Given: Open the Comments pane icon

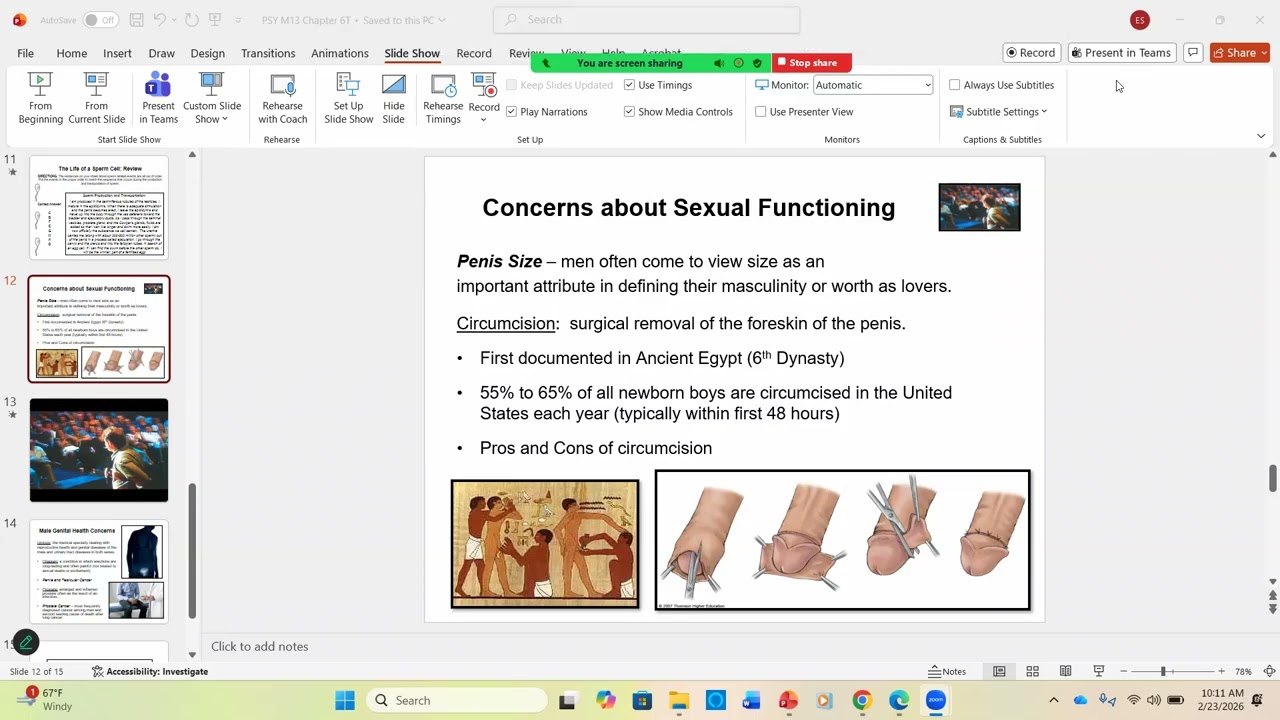Looking at the screenshot, I should coord(1193,53).
